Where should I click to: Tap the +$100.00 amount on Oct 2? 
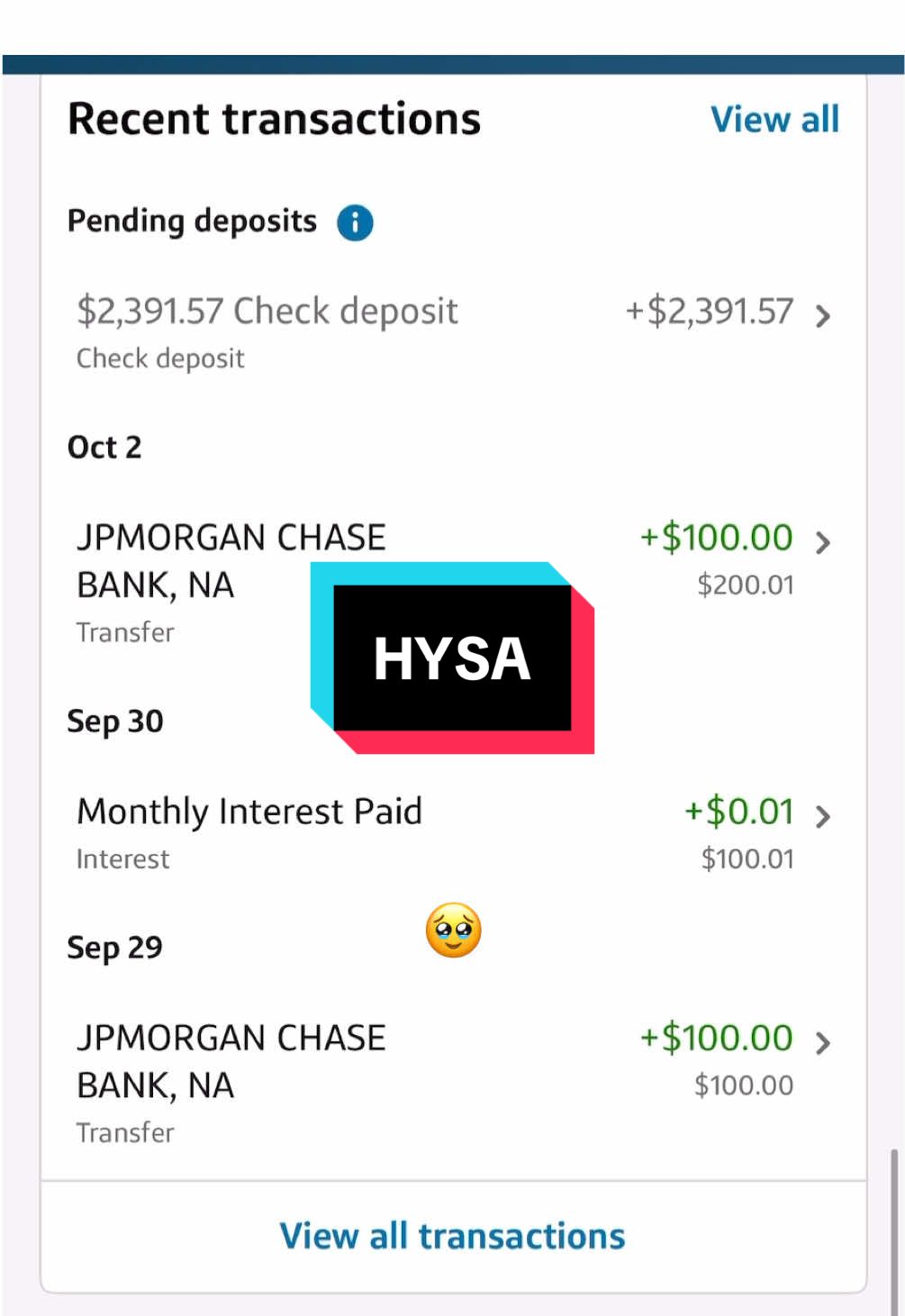(x=716, y=536)
